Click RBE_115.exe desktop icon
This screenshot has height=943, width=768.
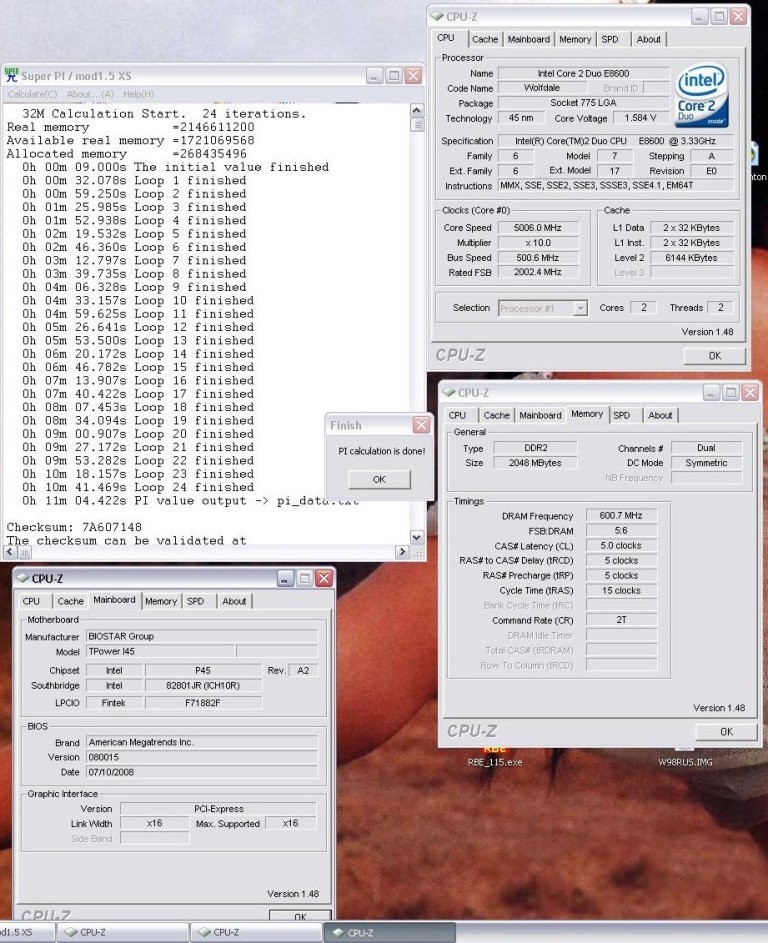point(494,757)
